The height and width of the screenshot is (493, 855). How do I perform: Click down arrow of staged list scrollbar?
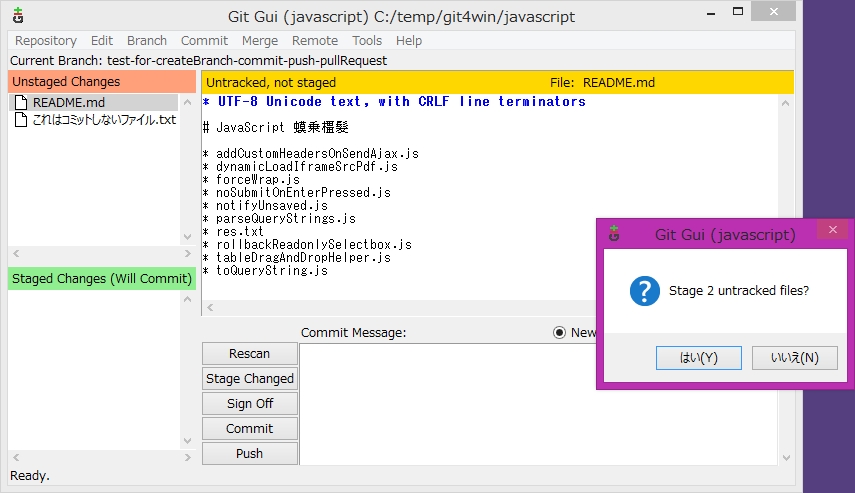click(x=188, y=441)
